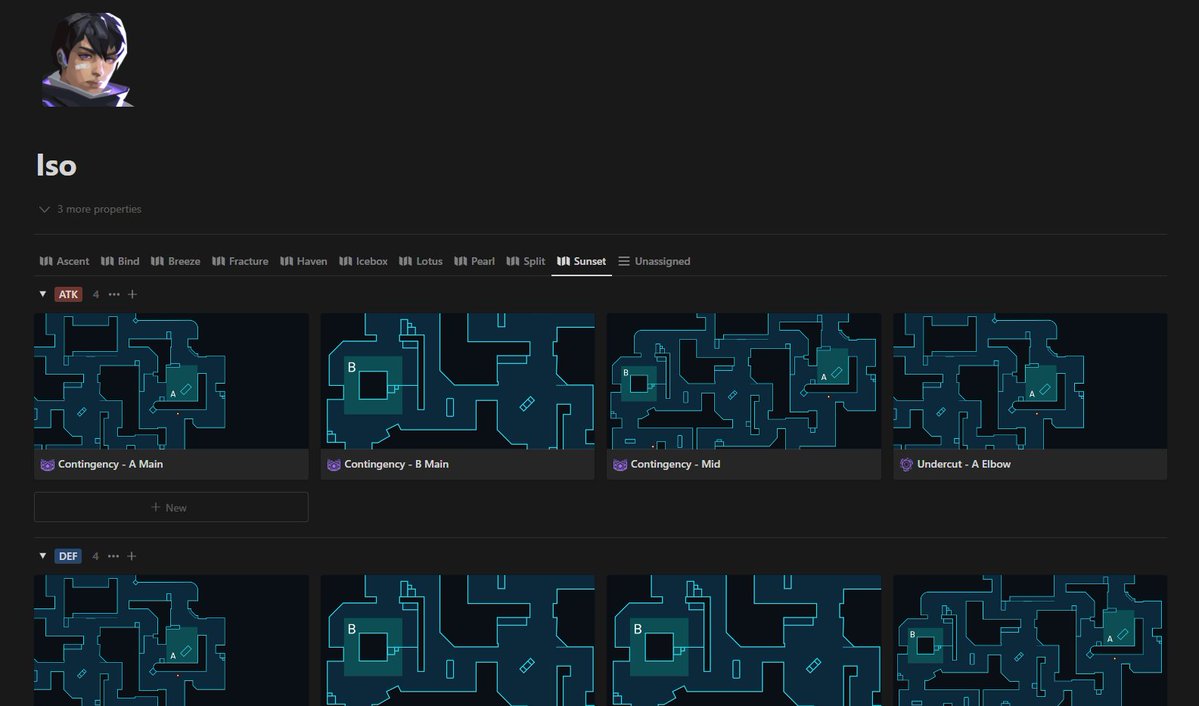Add a new card with the ATK plus icon
This screenshot has width=1199, height=706.
point(132,294)
